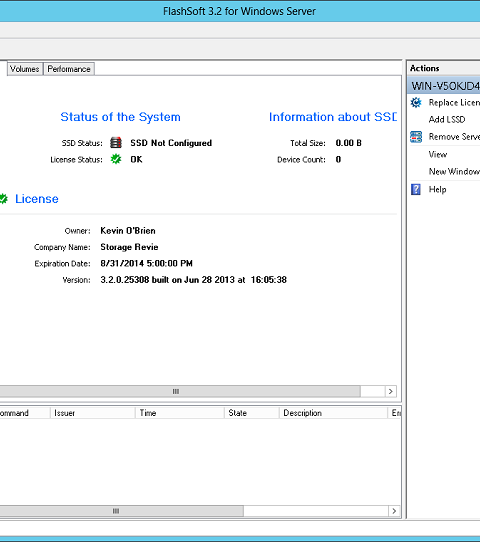Click the version string 3.2.0.25308

[x=125, y=280]
